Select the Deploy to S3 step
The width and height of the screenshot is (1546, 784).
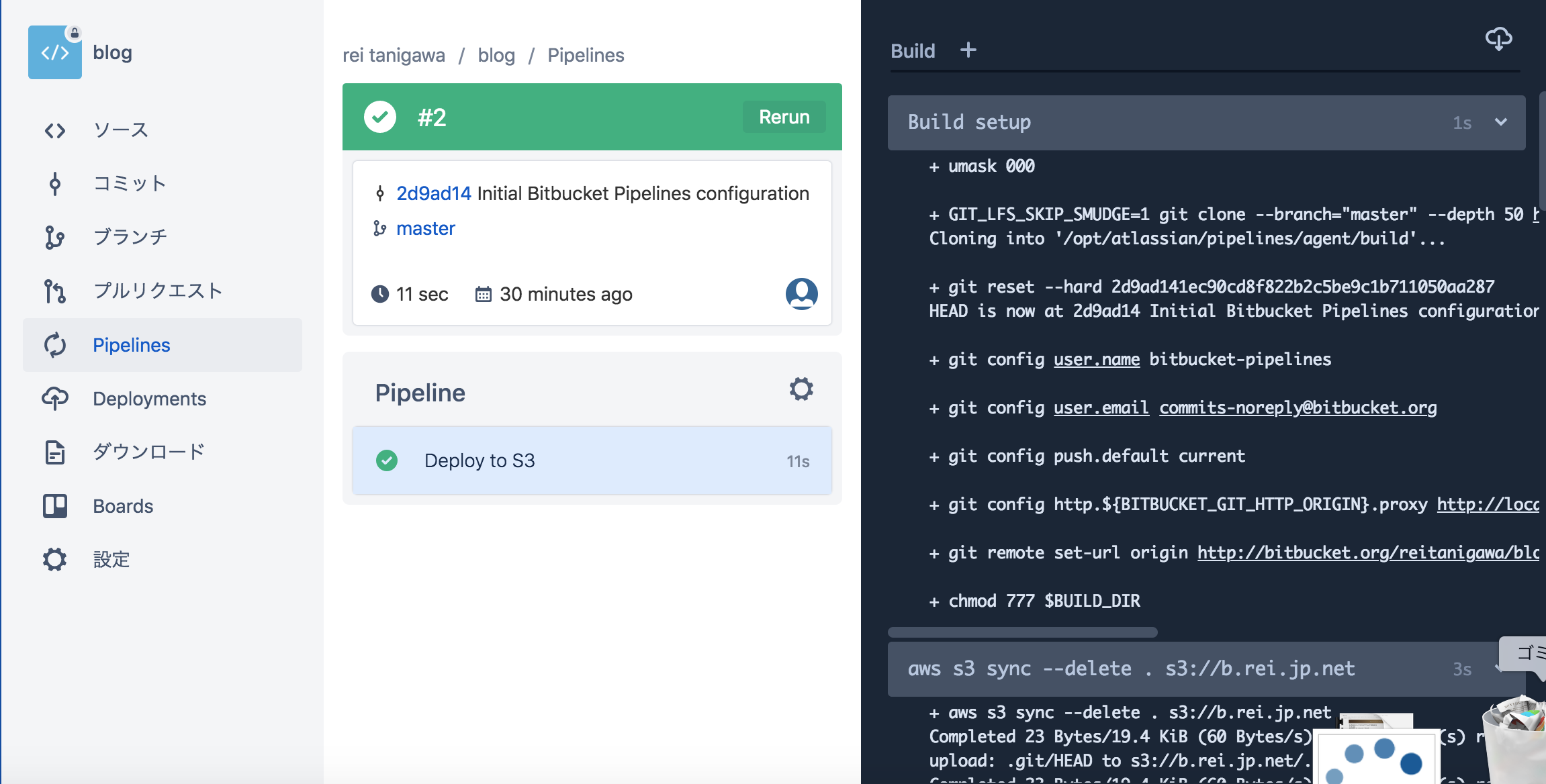point(592,460)
